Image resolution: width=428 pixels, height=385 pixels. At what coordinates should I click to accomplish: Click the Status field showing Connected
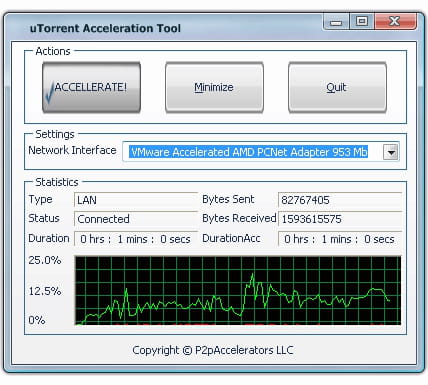click(x=136, y=219)
